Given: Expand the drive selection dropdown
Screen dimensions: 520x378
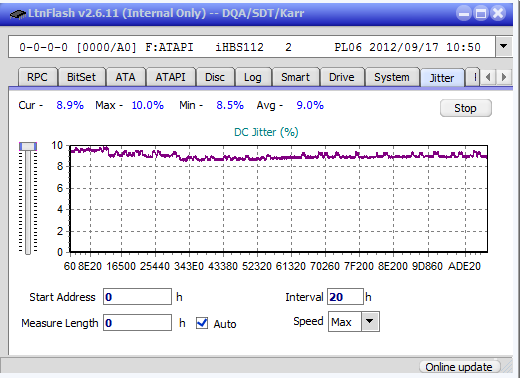Looking at the screenshot, I should [503, 46].
